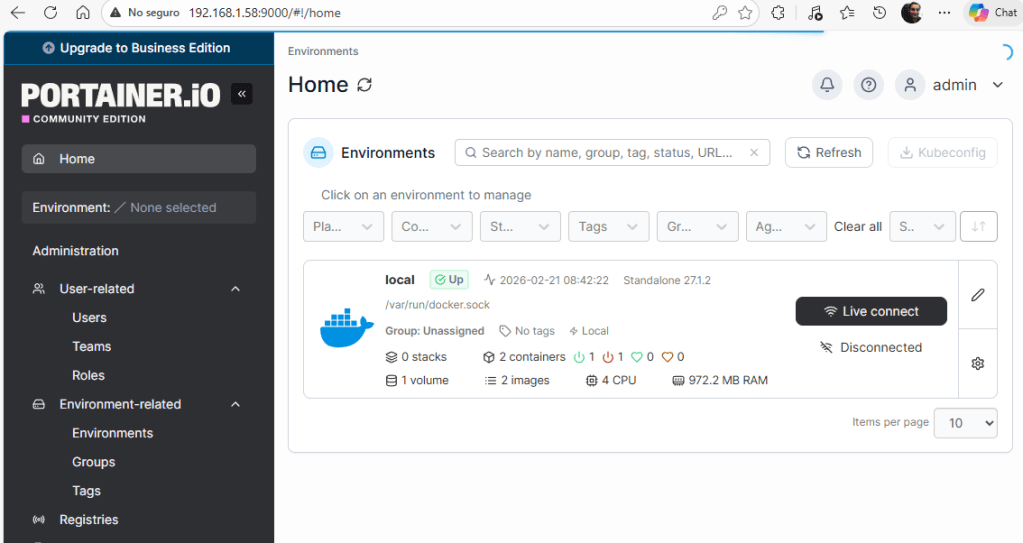The width and height of the screenshot is (1023, 543).
Task: Click the pencil edit icon for local environment
Action: pos(977,295)
